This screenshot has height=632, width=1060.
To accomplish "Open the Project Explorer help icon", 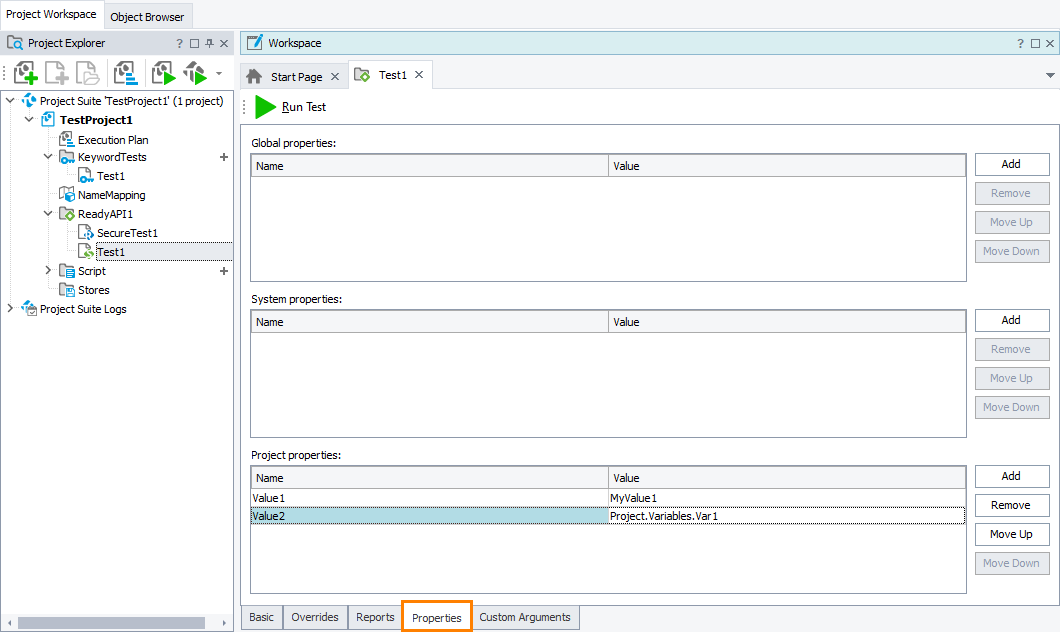I will (178, 43).
